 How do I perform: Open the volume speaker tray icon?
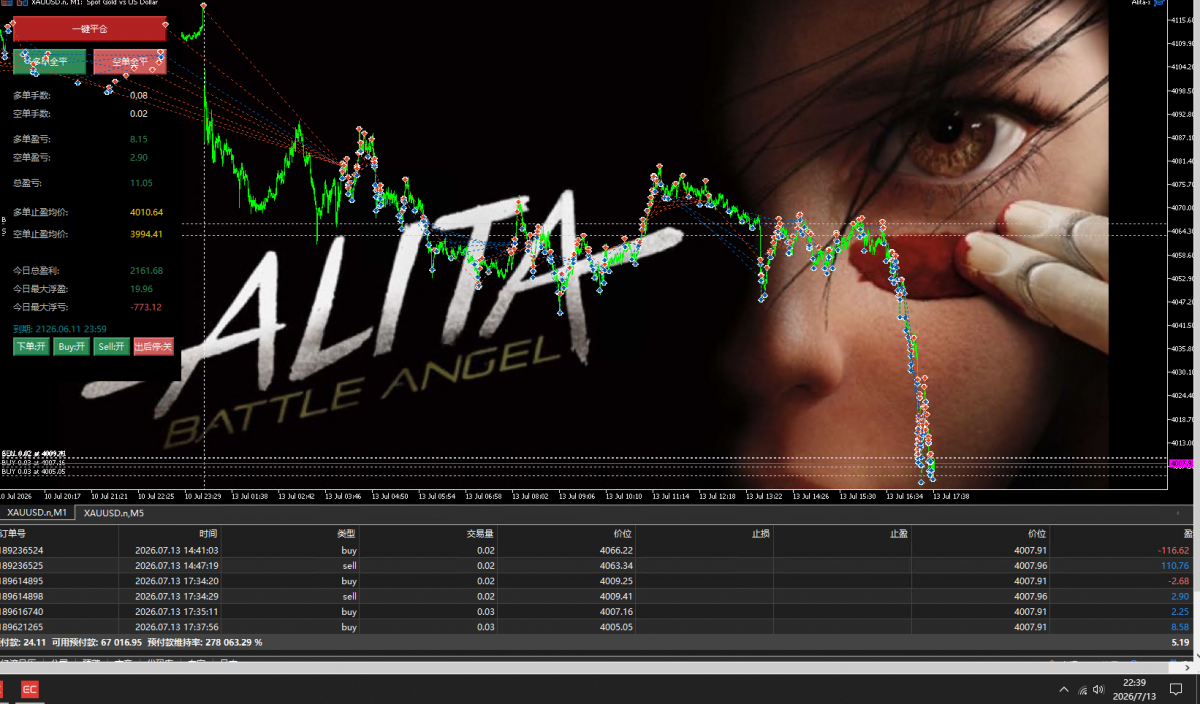click(x=1099, y=690)
